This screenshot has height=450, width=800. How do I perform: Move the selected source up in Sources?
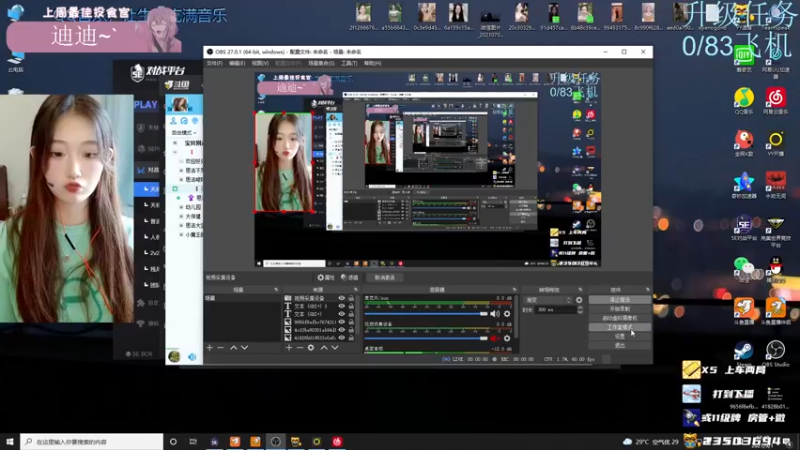(323, 347)
